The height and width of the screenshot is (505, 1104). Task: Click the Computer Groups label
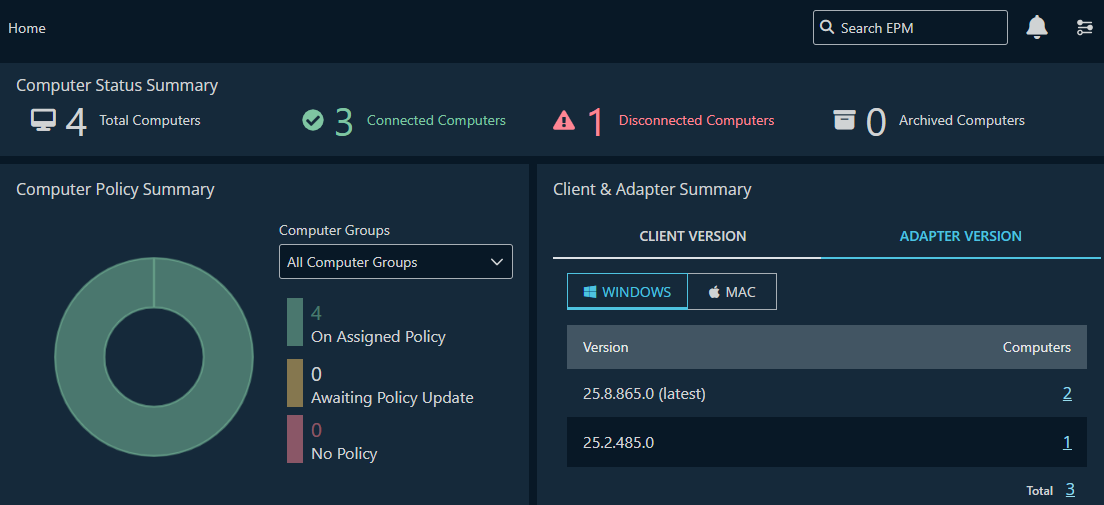[334, 230]
